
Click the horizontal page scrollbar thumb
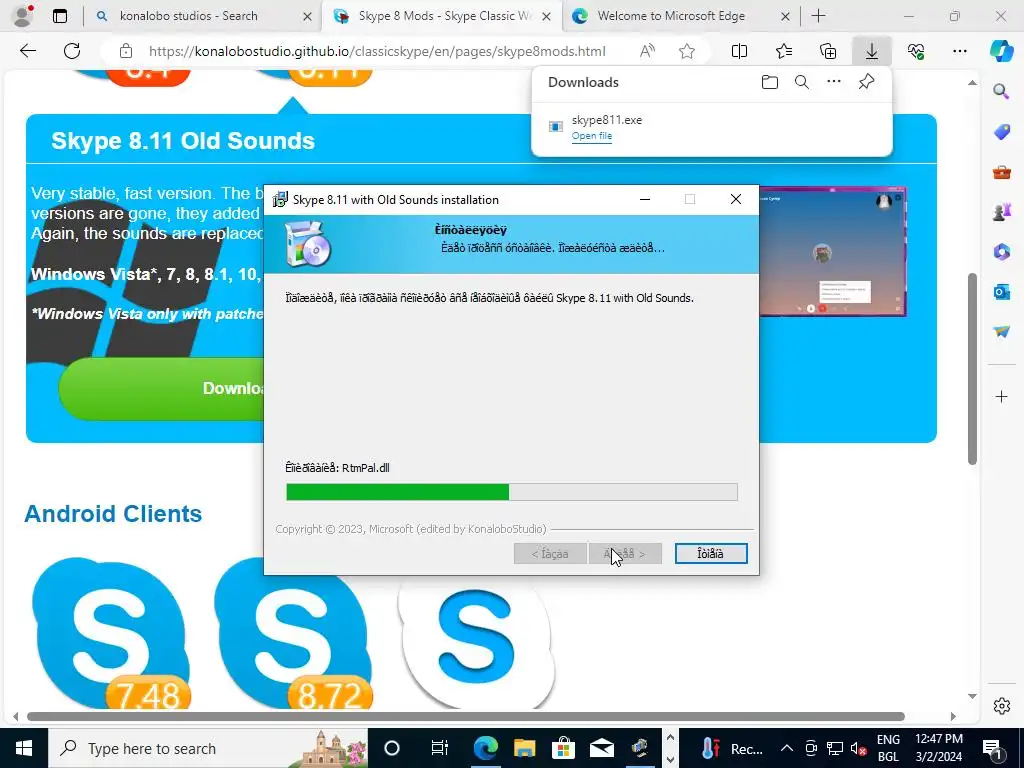466,716
